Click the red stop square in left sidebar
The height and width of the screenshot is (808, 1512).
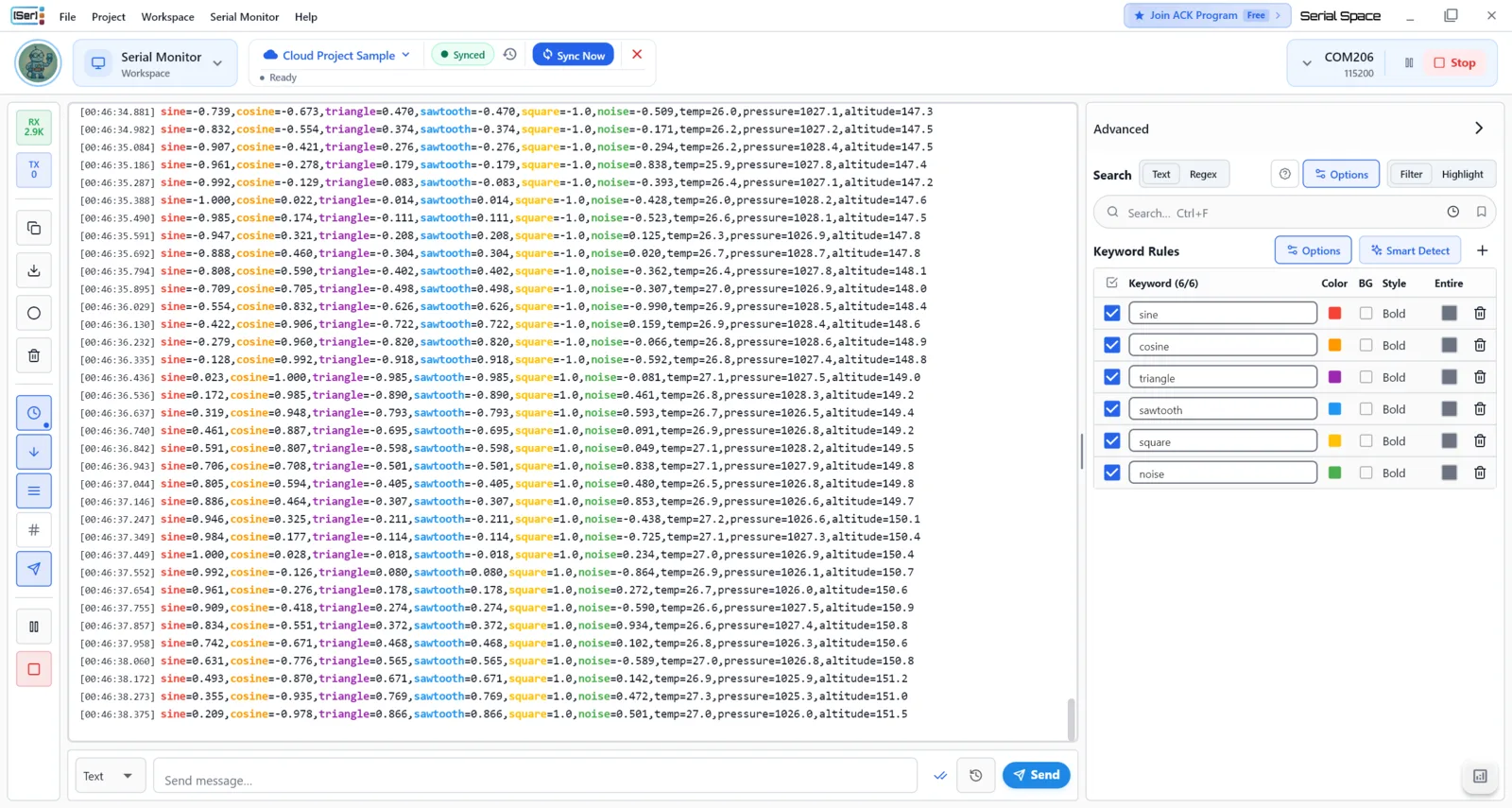pyautogui.click(x=34, y=669)
